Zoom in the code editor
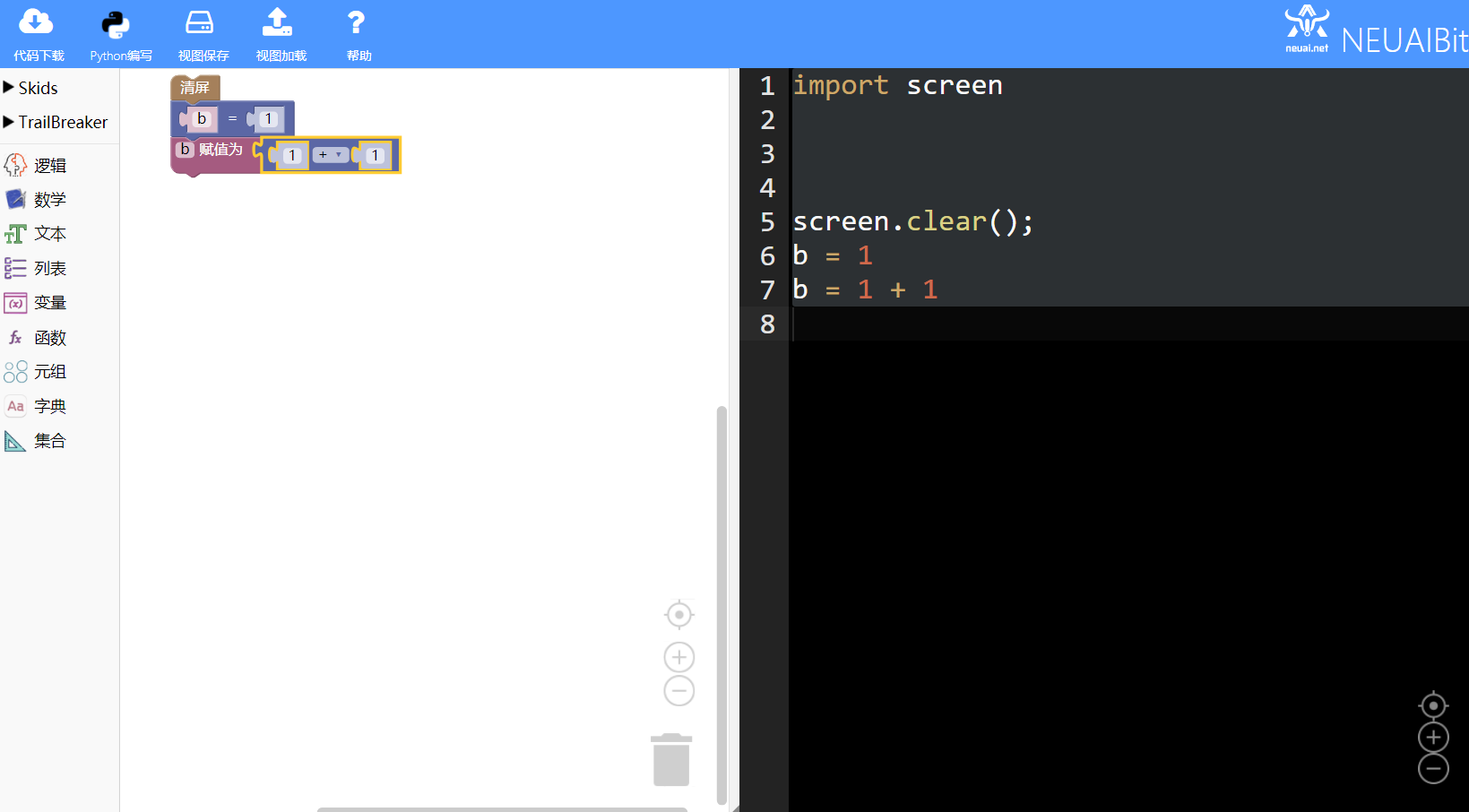 (x=1433, y=738)
